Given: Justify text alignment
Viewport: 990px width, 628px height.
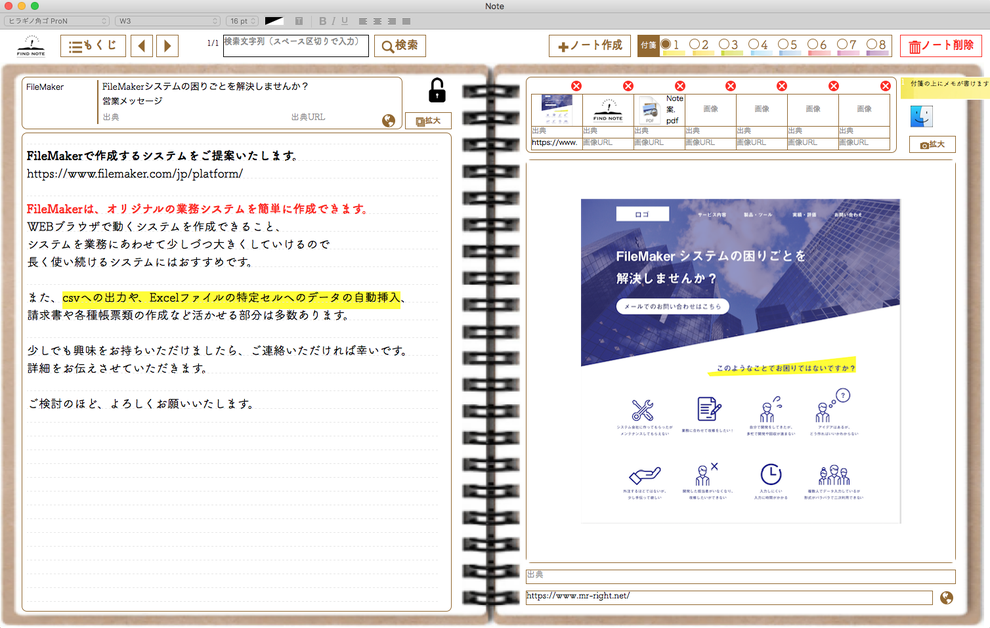Looking at the screenshot, I should (406, 21).
